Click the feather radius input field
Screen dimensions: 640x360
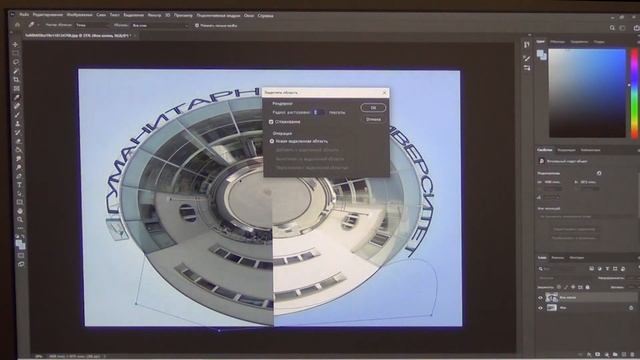[x=319, y=112]
